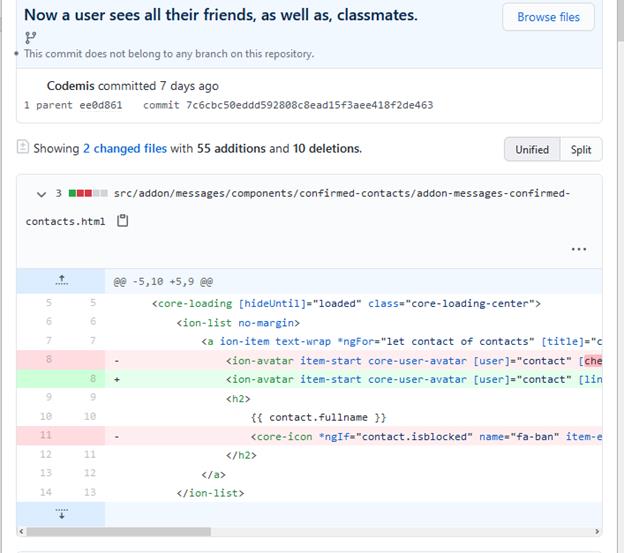This screenshot has width=624, height=553.
Task: Expand diff lines above line 5
Action: coord(61,281)
